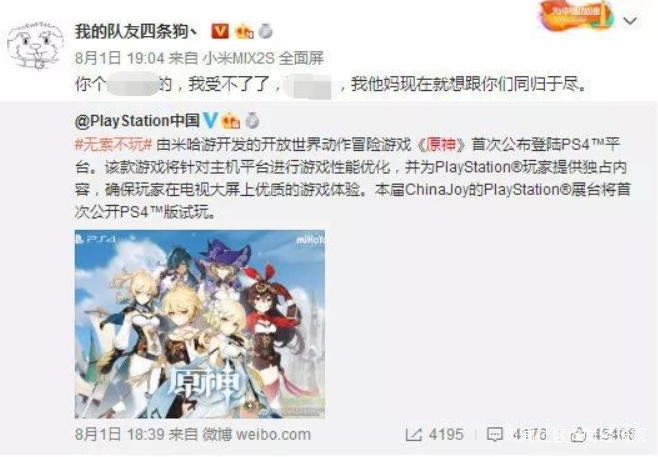Click the 小米MIX2S 全面屏 source link
658x457 pixels.
263,58
